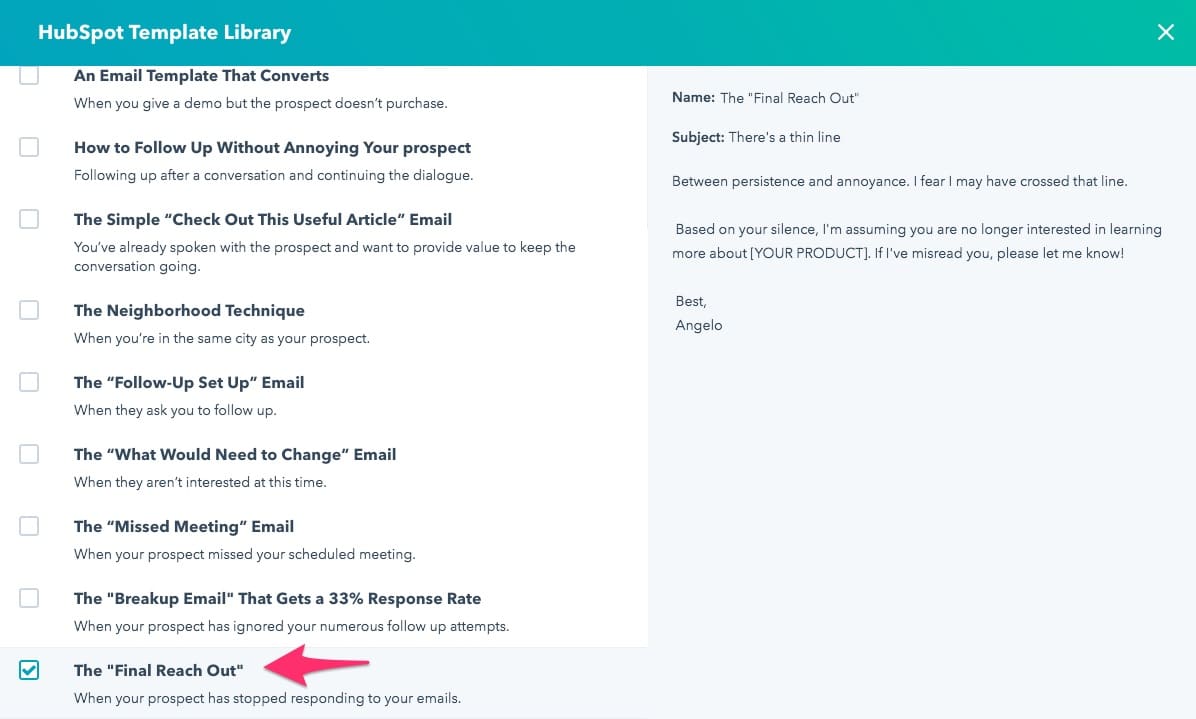
Task: Open "How to Follow Up Without Annoying Your prospect"
Action: [x=272, y=147]
